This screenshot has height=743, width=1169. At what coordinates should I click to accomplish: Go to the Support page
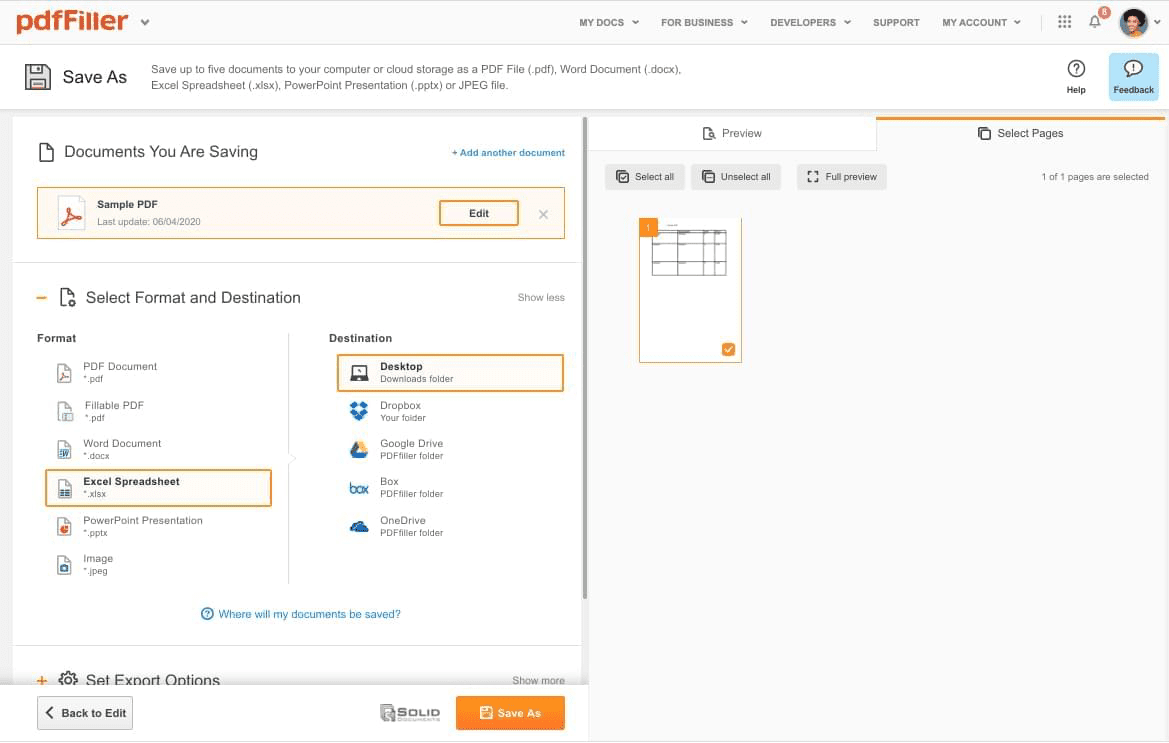click(896, 22)
